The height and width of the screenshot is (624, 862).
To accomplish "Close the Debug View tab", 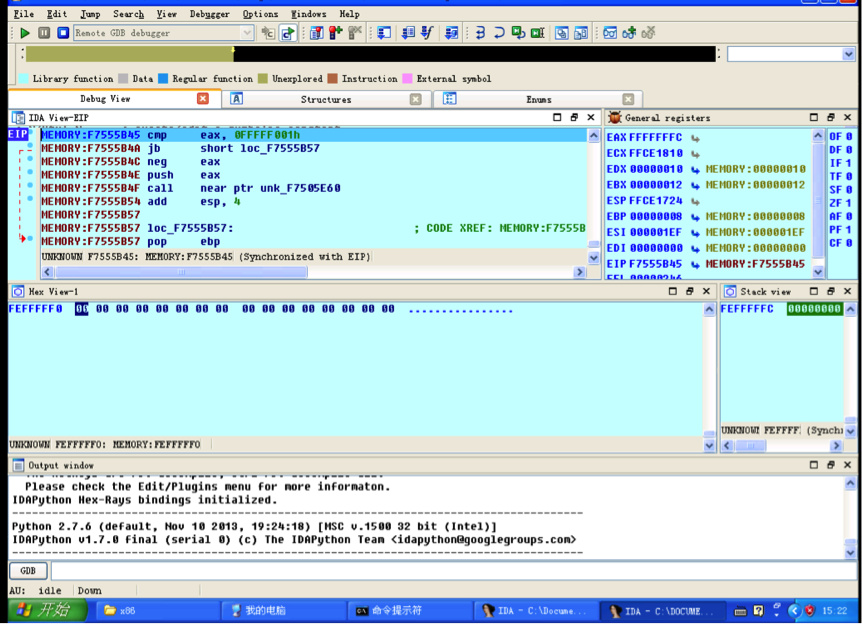I will pyautogui.click(x=203, y=99).
